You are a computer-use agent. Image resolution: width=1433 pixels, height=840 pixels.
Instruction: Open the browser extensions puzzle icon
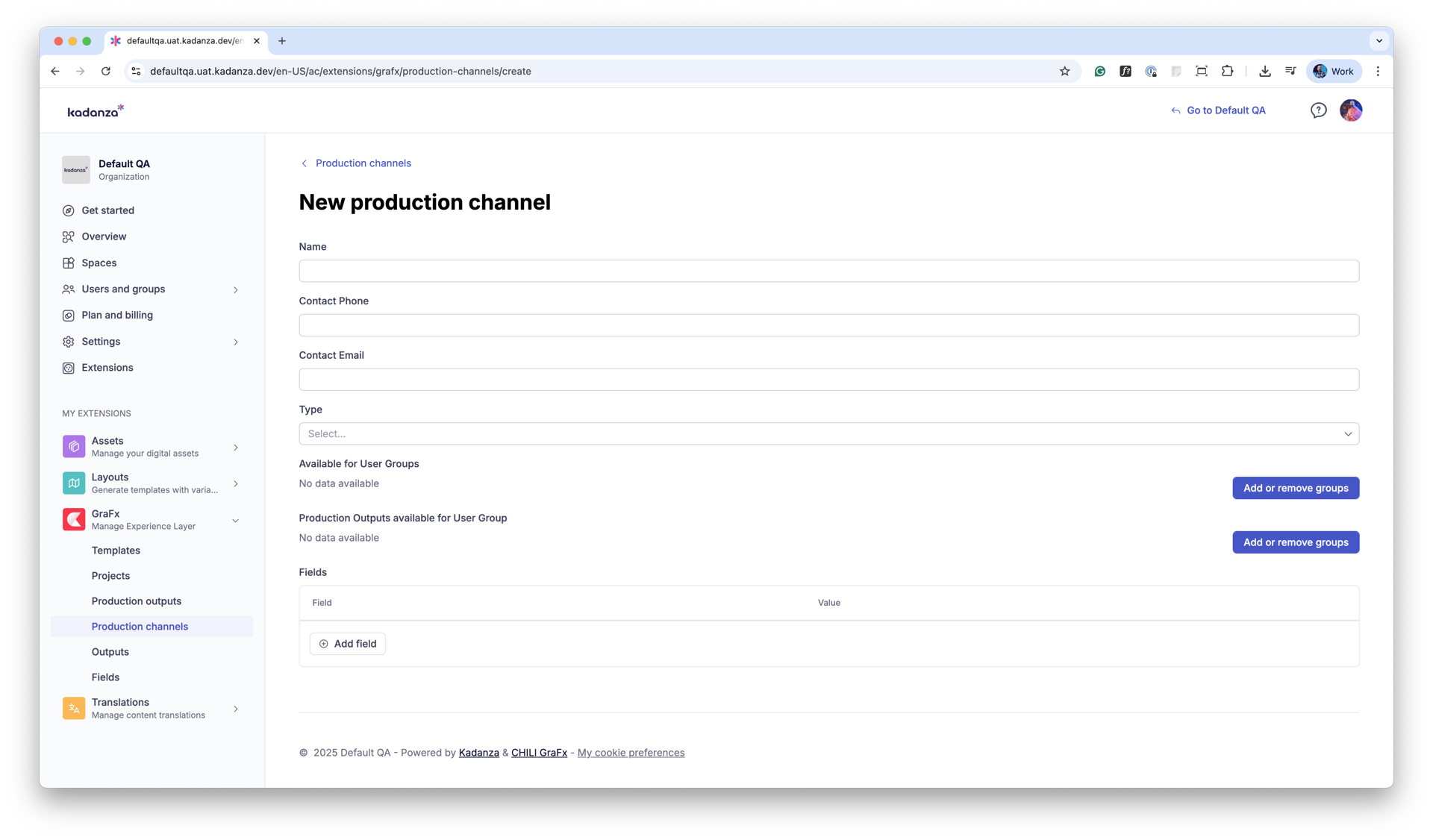tap(1227, 72)
